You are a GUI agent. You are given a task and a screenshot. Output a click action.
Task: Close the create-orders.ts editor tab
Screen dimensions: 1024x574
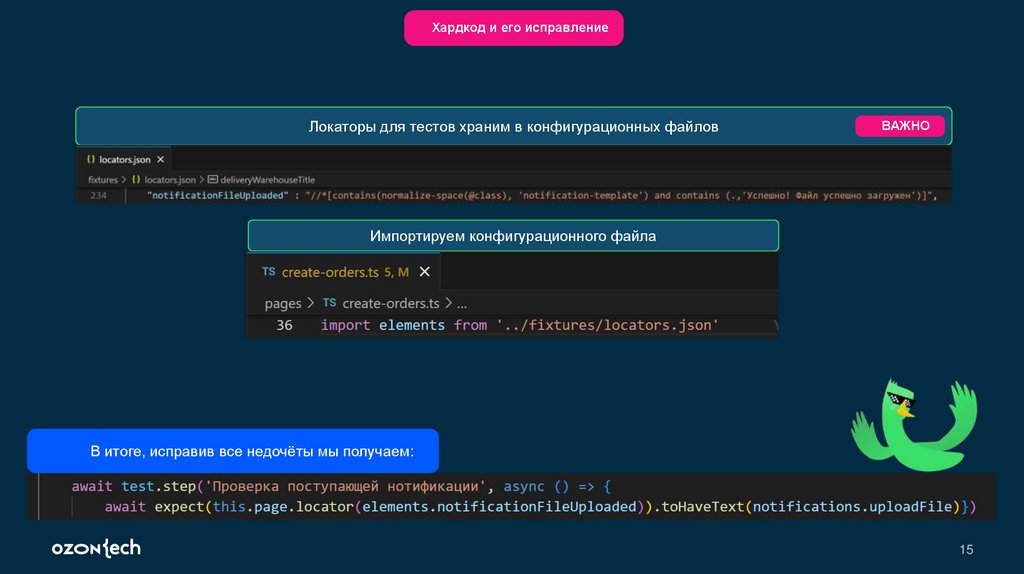[x=425, y=272]
